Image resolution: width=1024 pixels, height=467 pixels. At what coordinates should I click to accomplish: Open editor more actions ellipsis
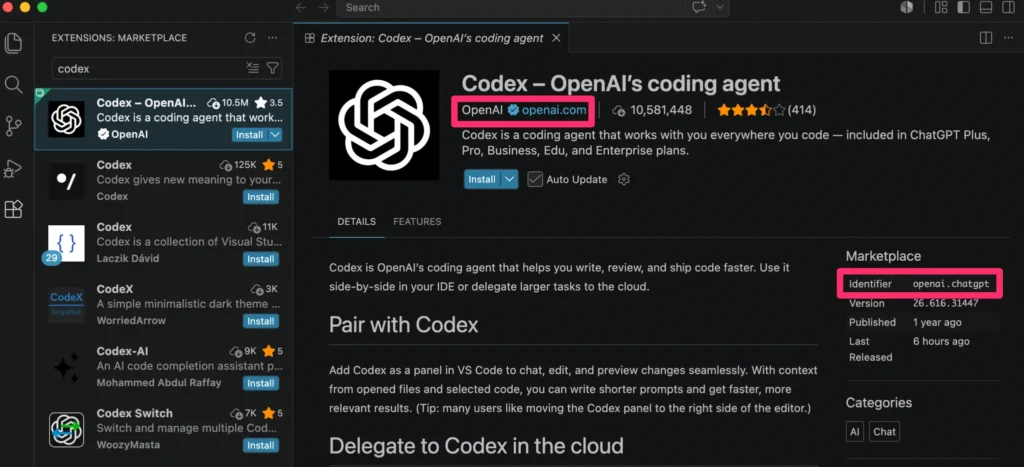pos(1009,38)
